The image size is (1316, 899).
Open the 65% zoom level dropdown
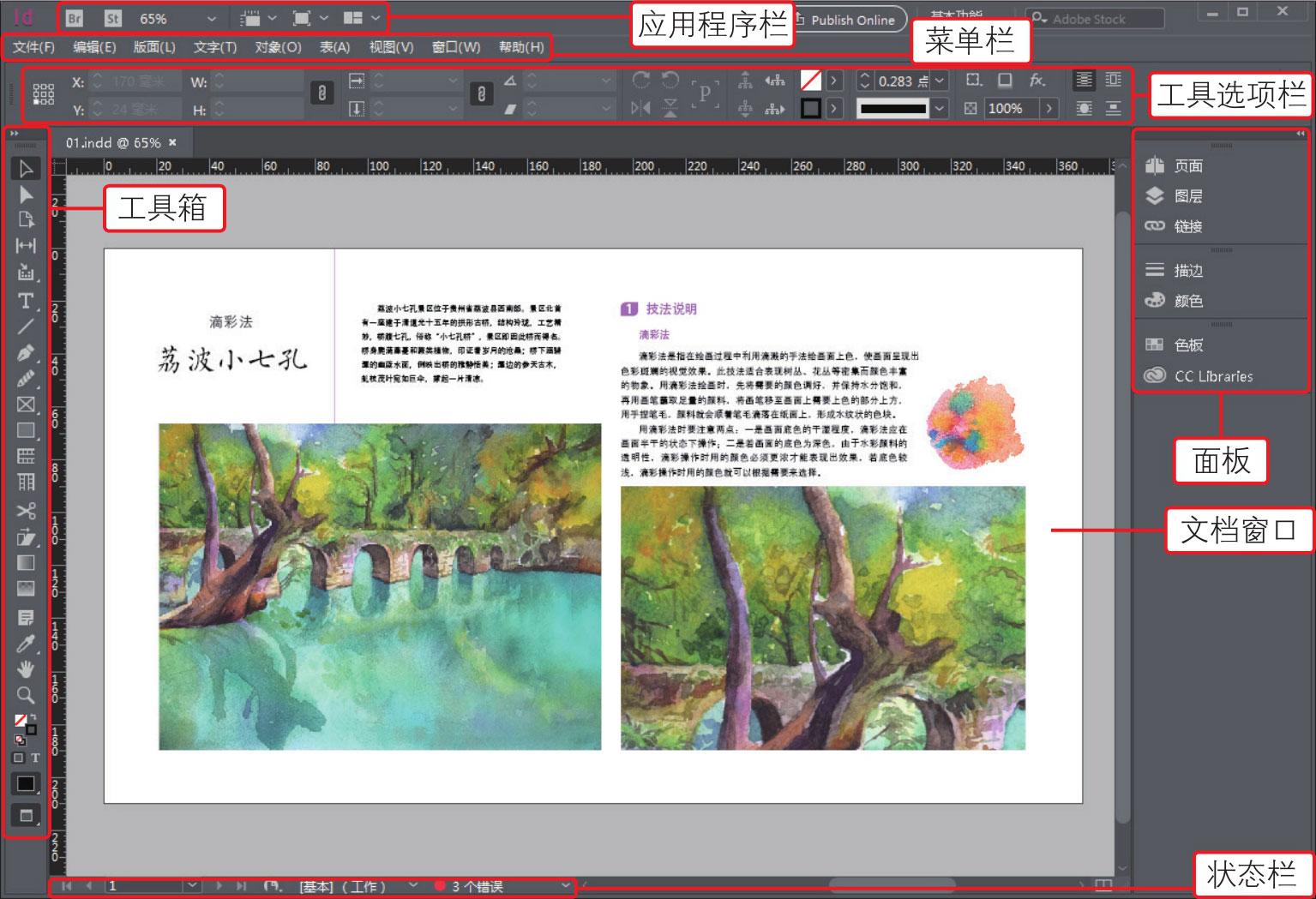tap(212, 18)
